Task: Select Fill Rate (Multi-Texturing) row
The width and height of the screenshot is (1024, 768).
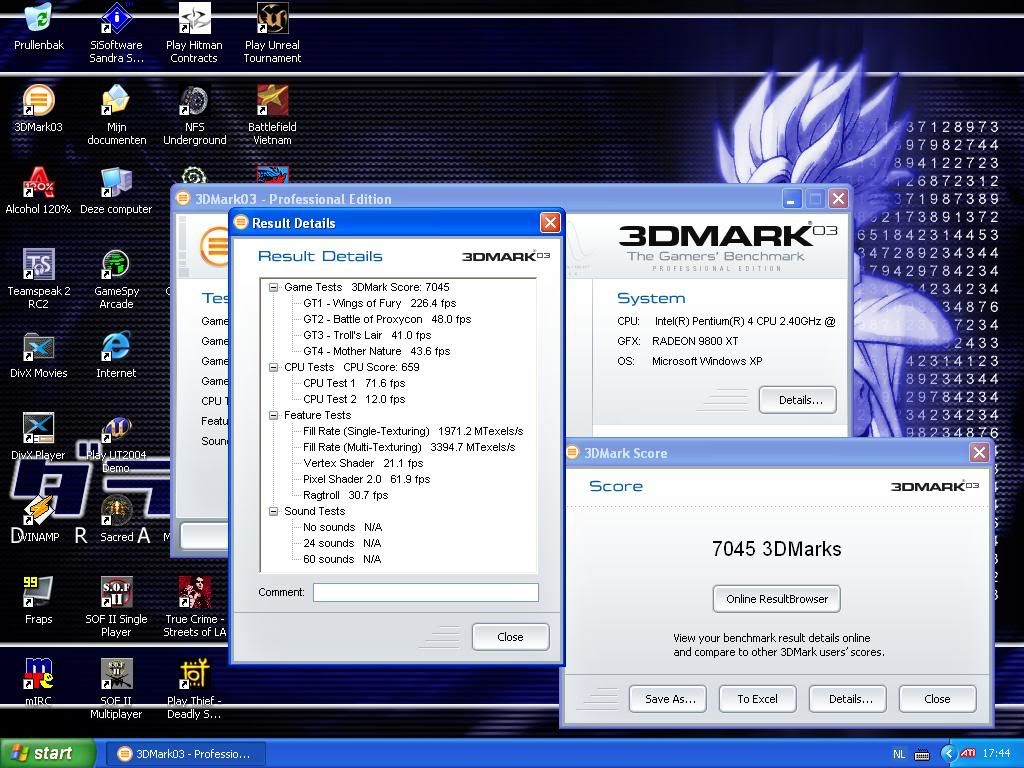Action: [409, 447]
